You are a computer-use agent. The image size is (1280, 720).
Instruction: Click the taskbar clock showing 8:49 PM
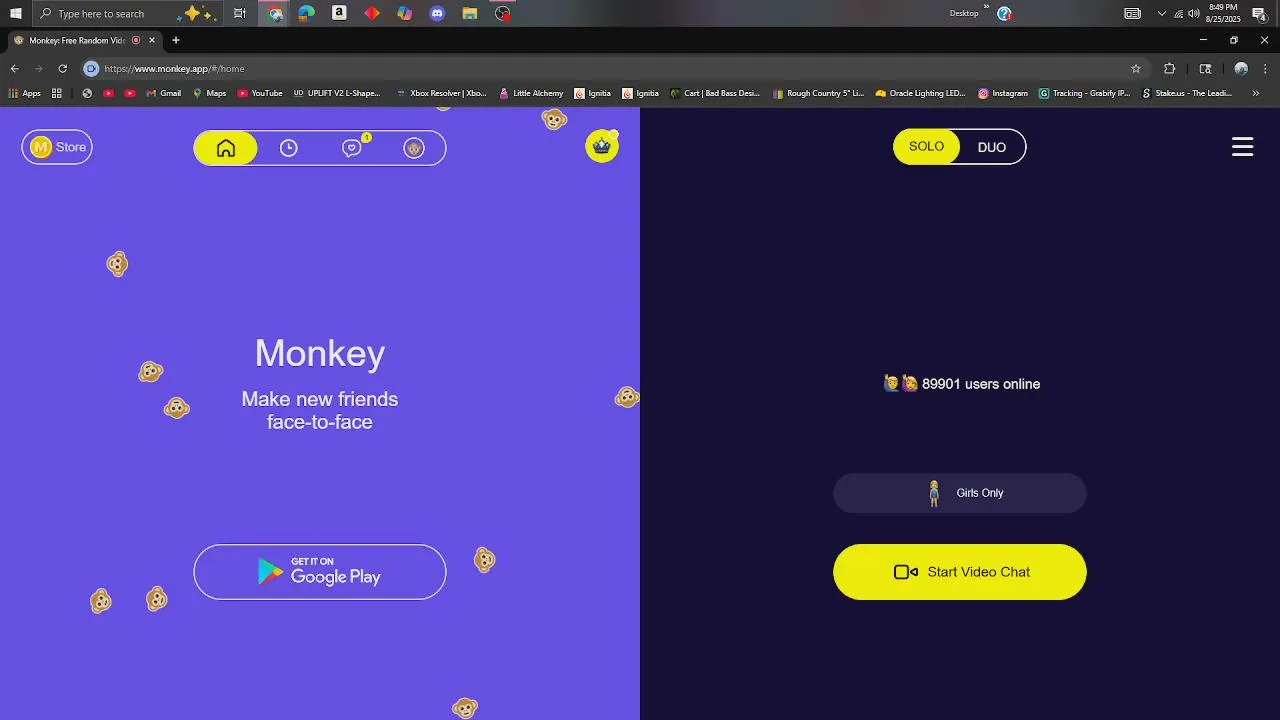pos(1223,13)
